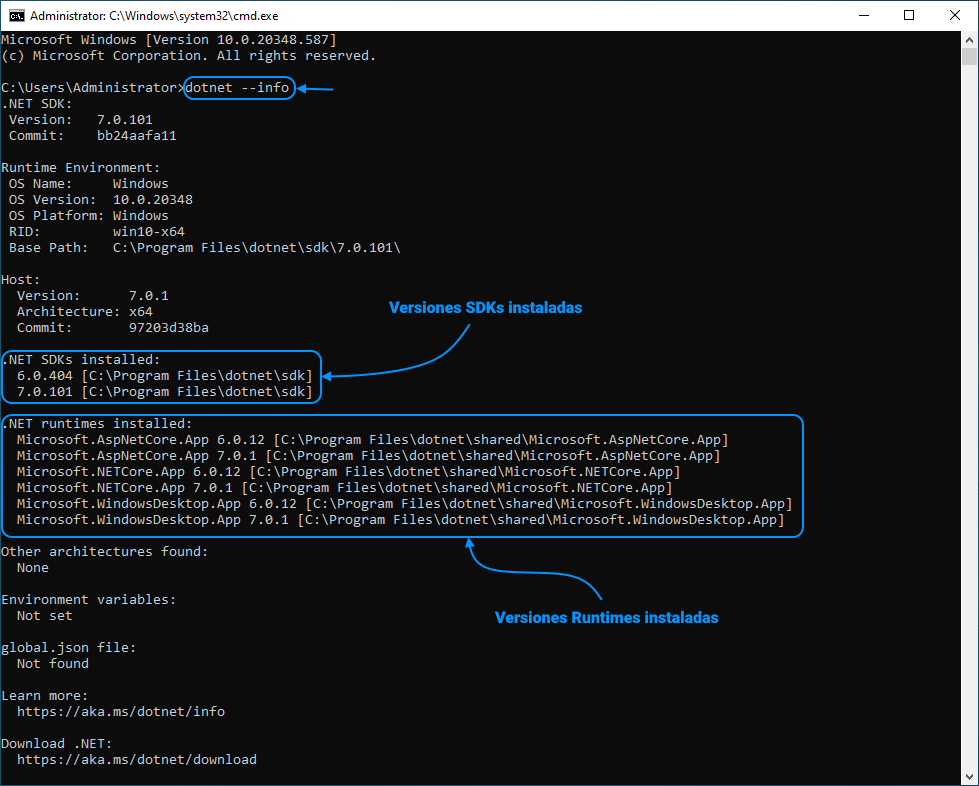Click the 'Other architectures found:' heading
The image size is (979, 786).
[x=105, y=551]
